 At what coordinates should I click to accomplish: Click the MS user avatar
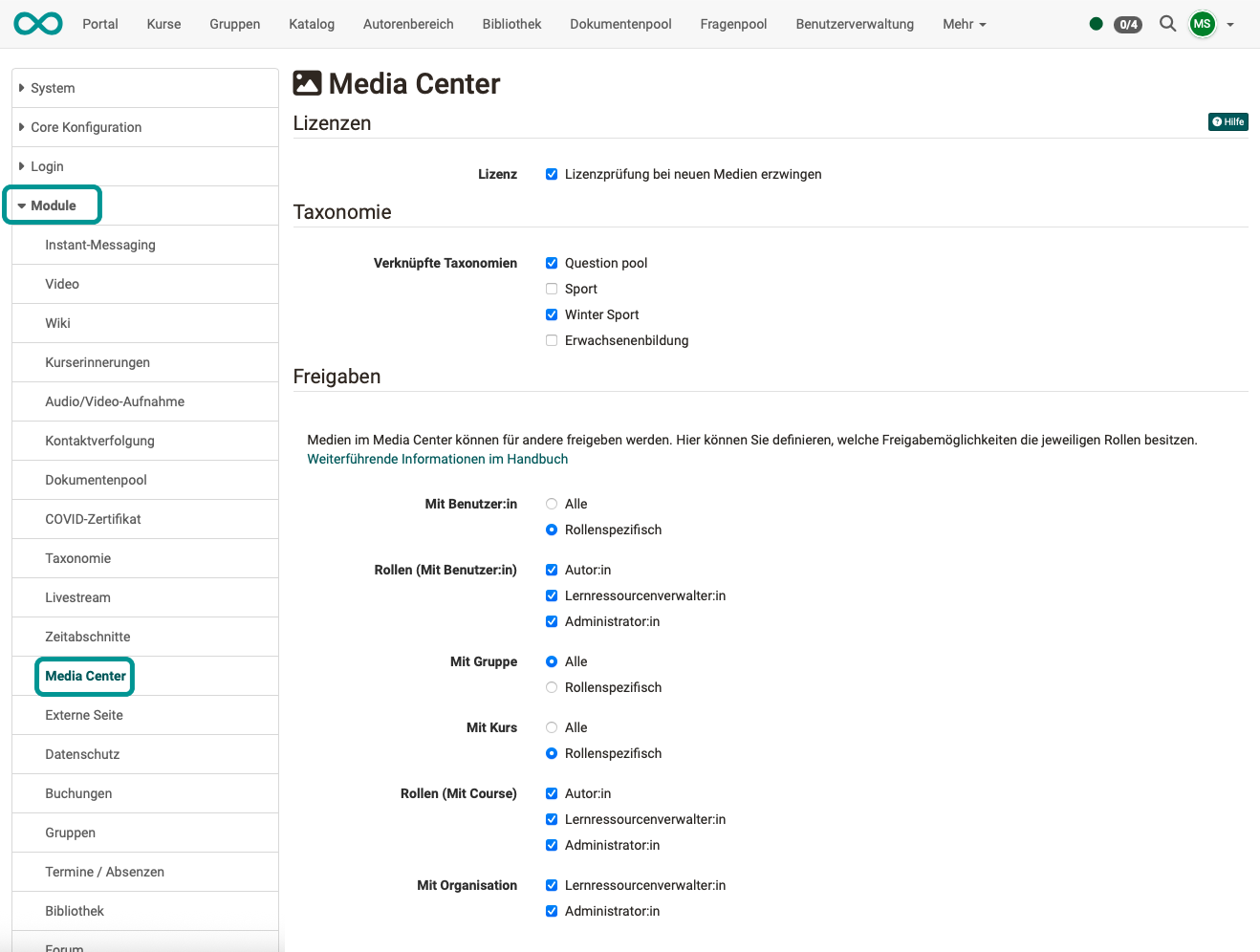(1202, 24)
